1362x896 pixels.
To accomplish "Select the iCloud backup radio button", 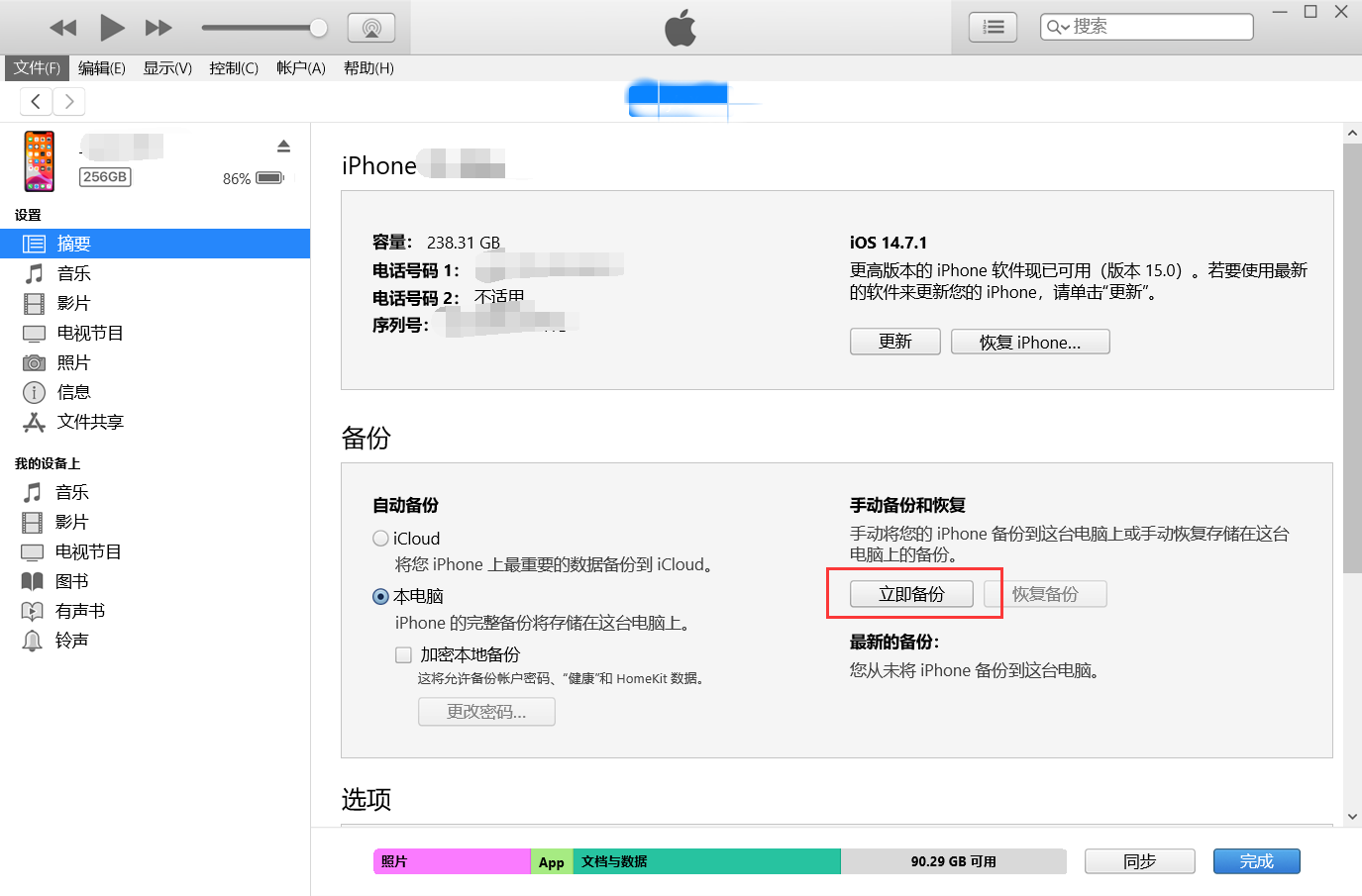I will [380, 539].
